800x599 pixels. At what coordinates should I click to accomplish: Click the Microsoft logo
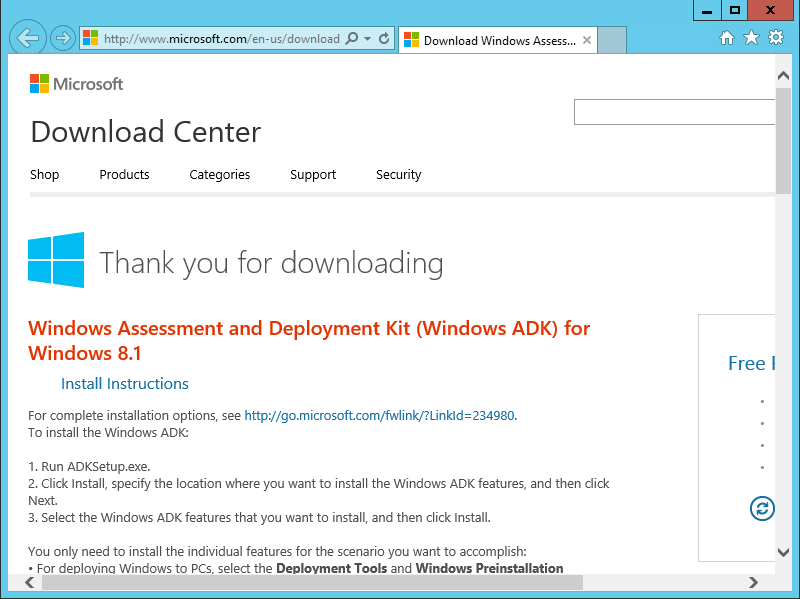76,84
